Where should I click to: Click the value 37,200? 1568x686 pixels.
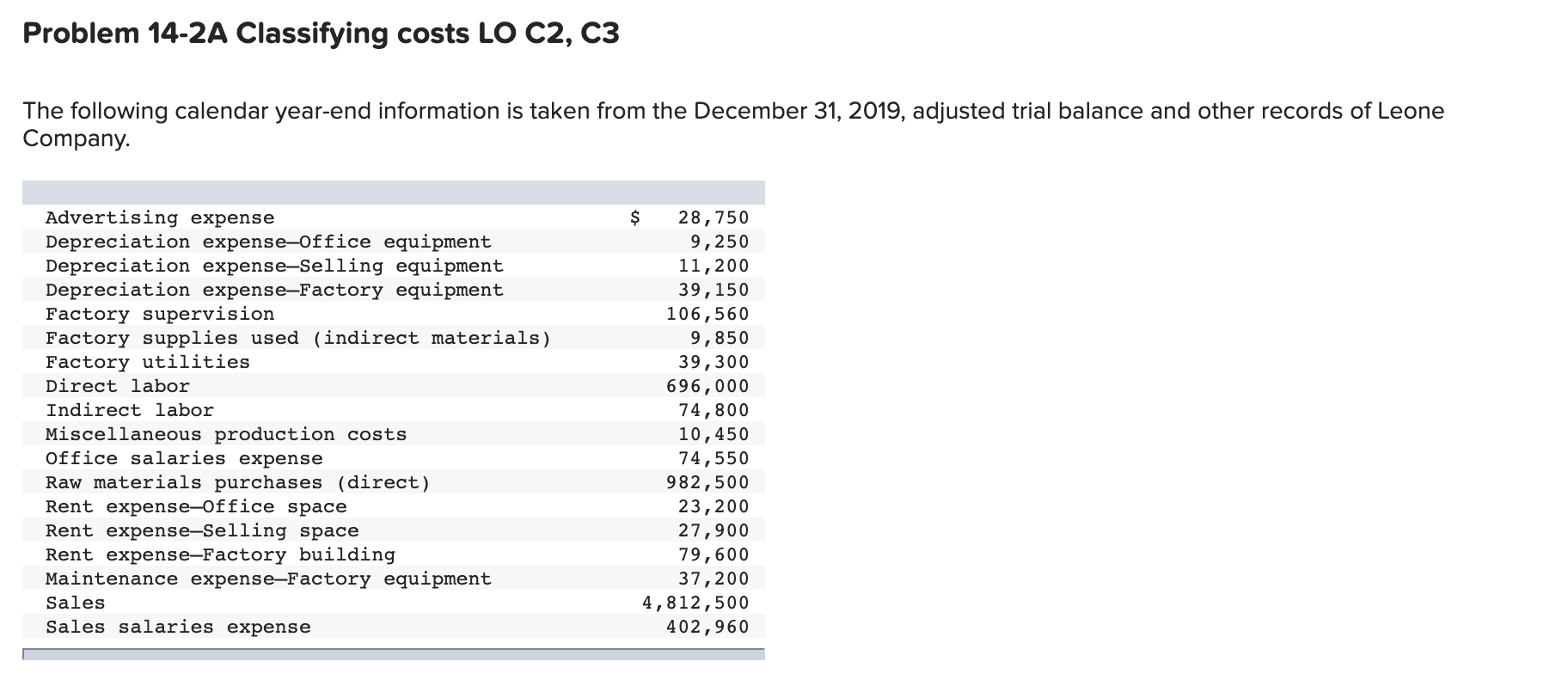[714, 579]
